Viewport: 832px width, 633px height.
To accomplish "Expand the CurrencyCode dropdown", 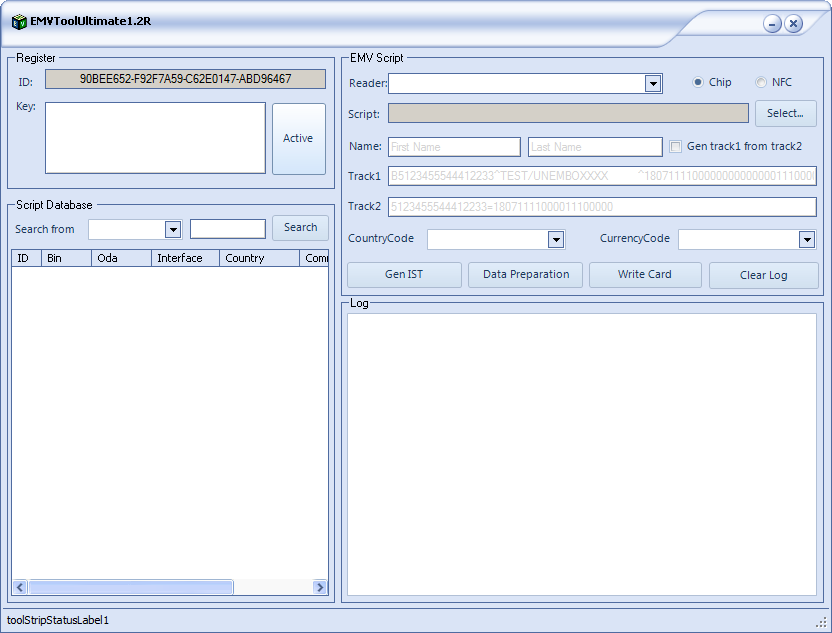I will pos(807,240).
